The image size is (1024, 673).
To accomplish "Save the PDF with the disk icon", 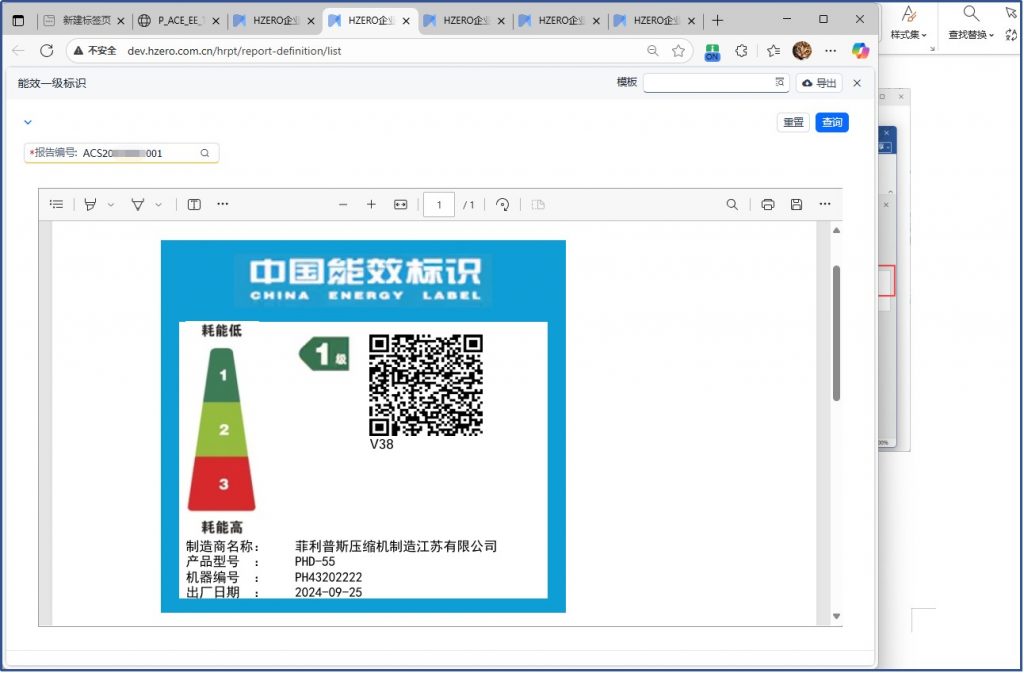I will tap(796, 204).
